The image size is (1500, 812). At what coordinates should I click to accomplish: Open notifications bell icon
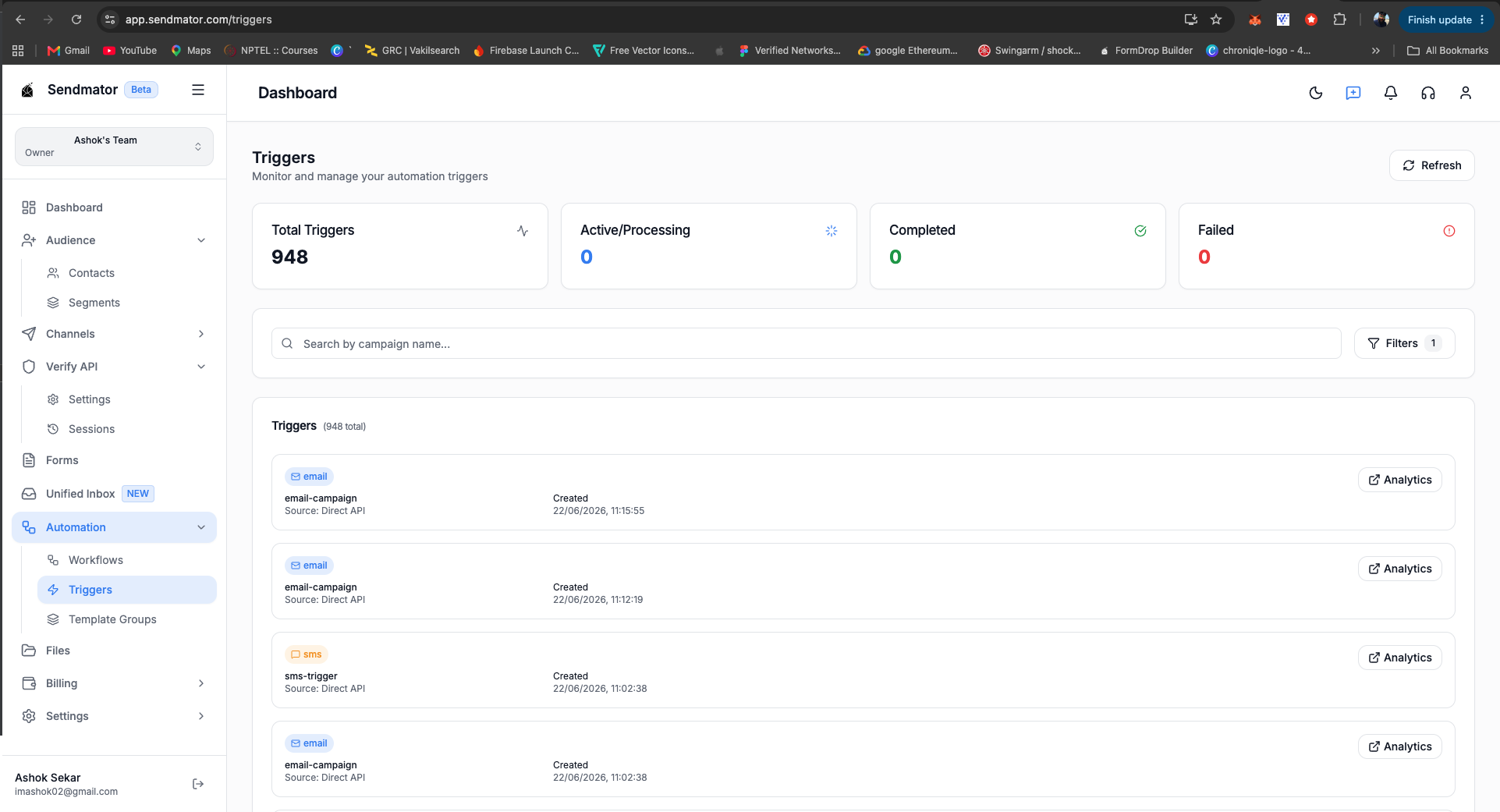(x=1391, y=93)
